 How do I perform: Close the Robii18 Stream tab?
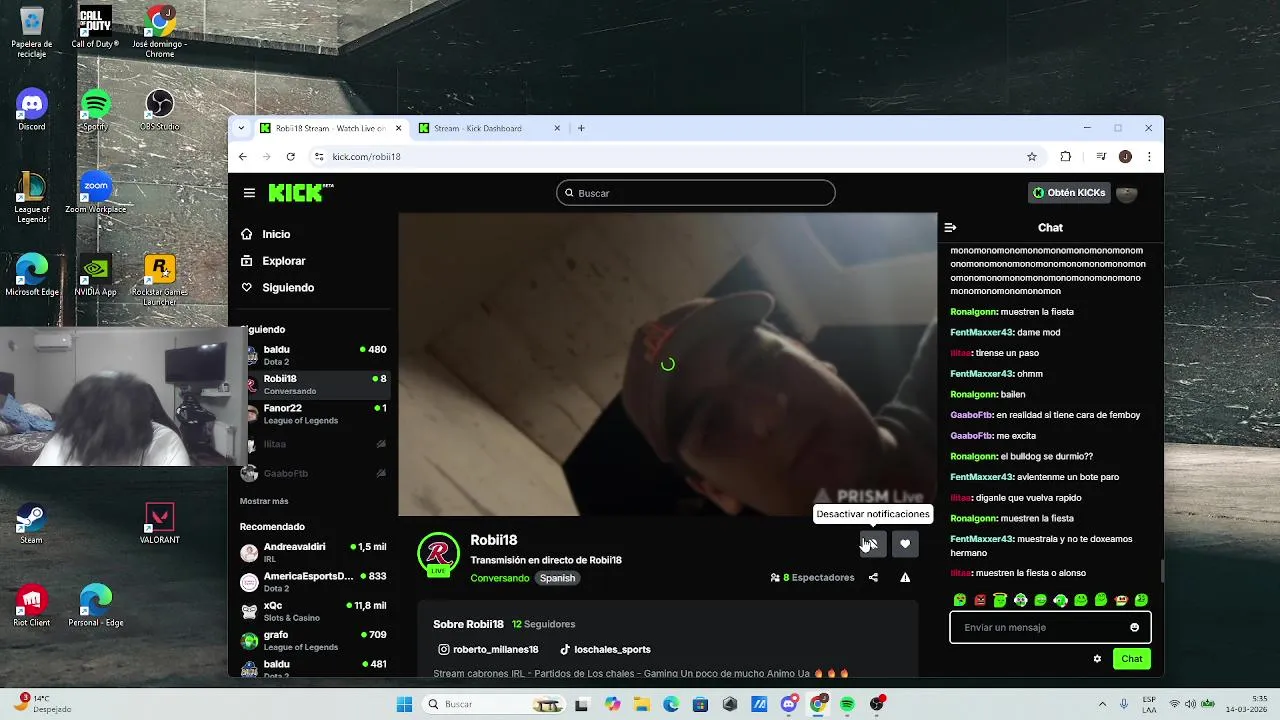tap(398, 128)
